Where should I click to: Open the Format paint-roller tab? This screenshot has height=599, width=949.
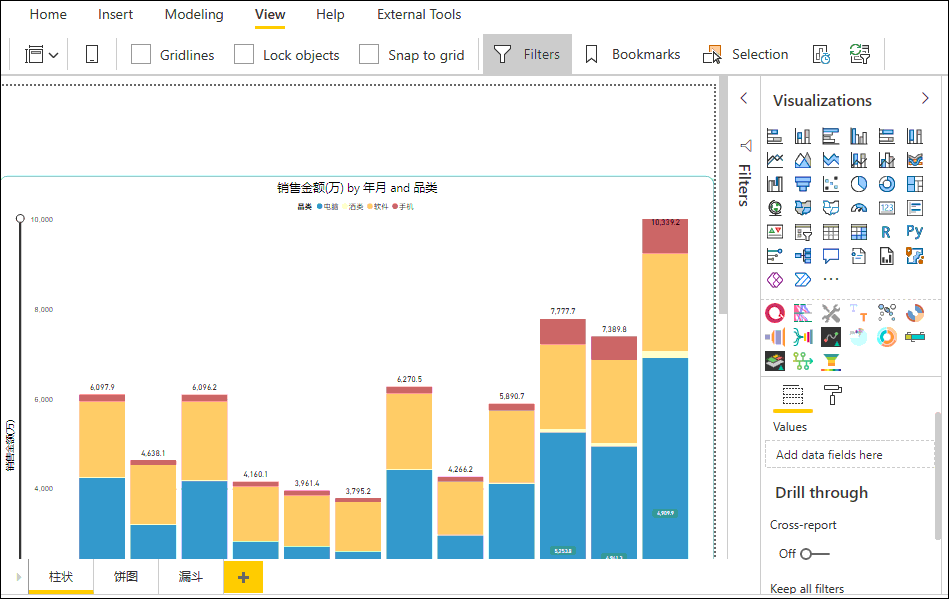pos(833,395)
